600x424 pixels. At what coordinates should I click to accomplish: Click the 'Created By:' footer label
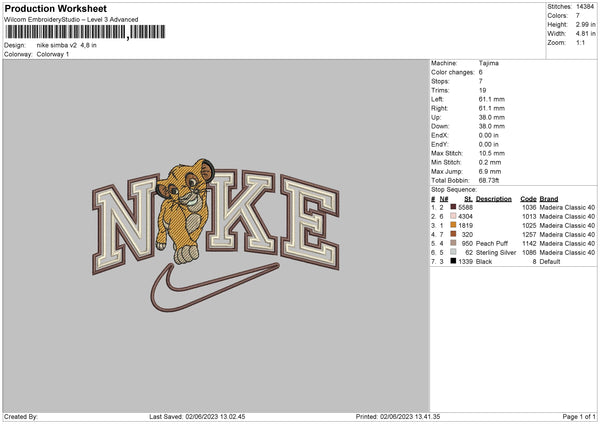pos(21,416)
